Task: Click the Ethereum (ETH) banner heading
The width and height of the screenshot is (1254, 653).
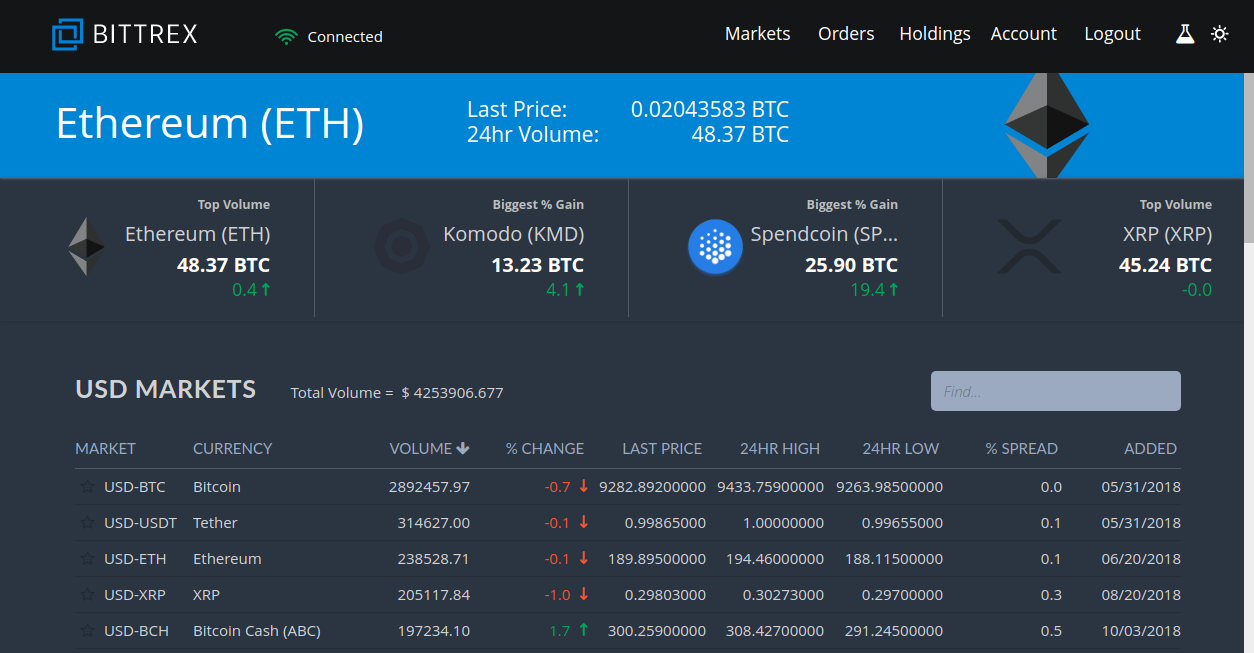Action: (210, 124)
